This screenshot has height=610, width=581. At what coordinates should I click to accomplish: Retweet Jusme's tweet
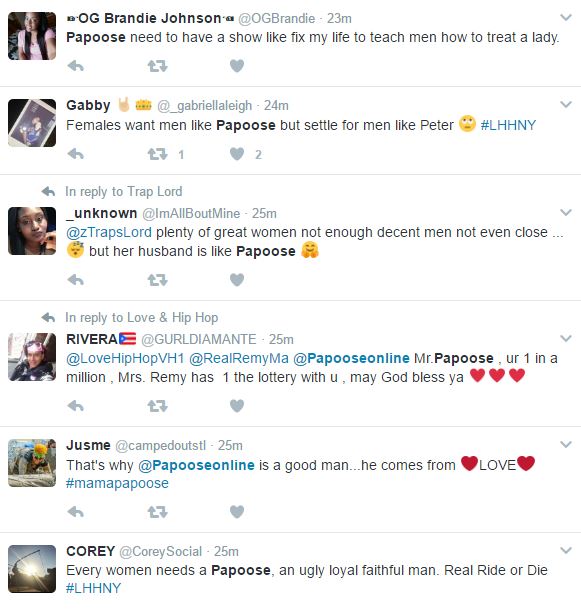(x=157, y=512)
